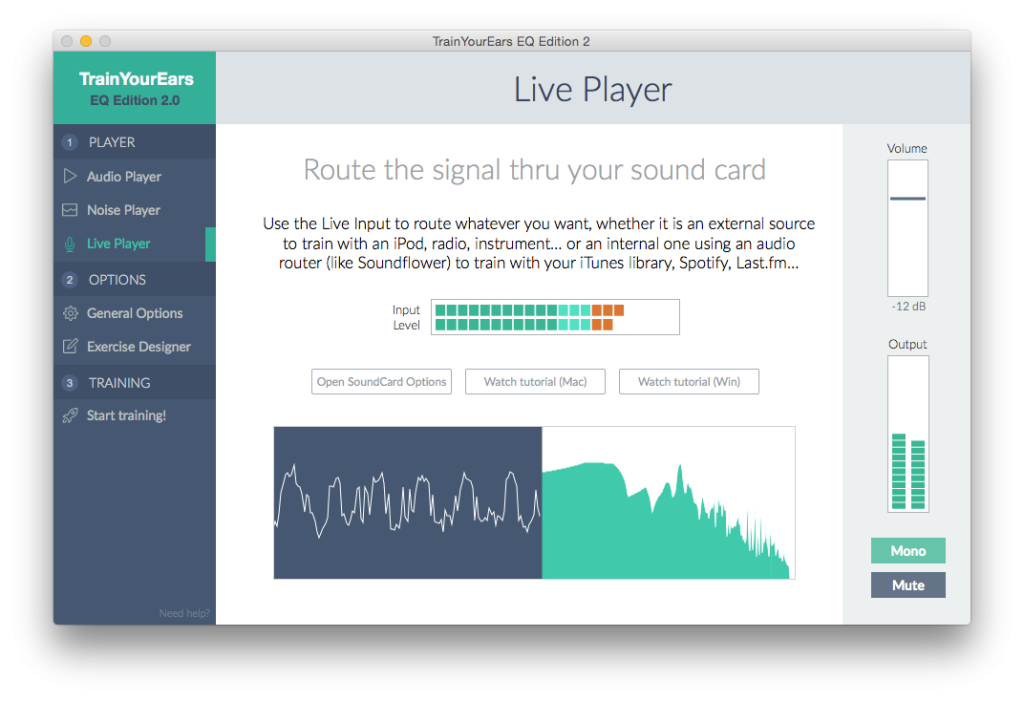Open the Need help? link
1024x701 pixels.
click(x=184, y=612)
